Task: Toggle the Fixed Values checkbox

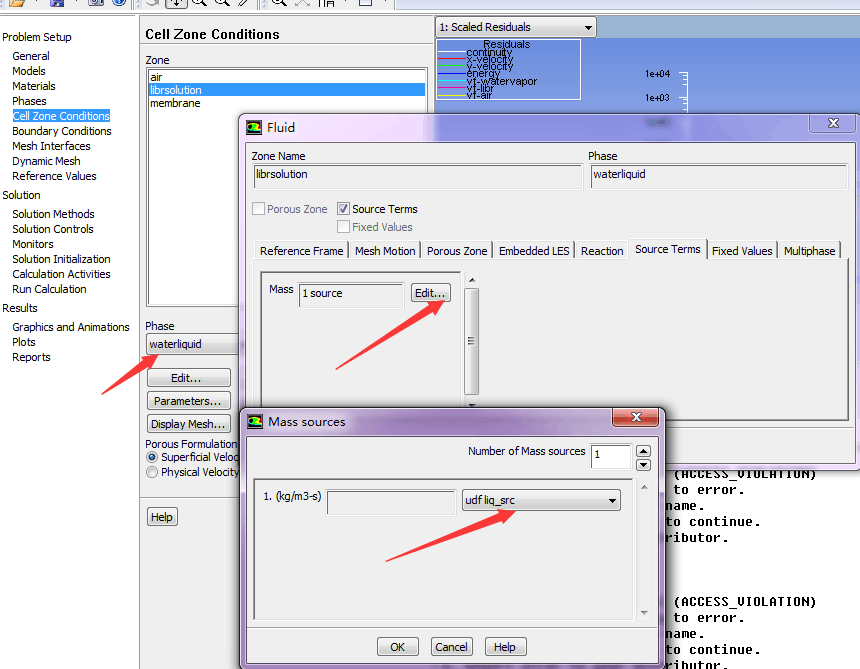Action: (343, 226)
